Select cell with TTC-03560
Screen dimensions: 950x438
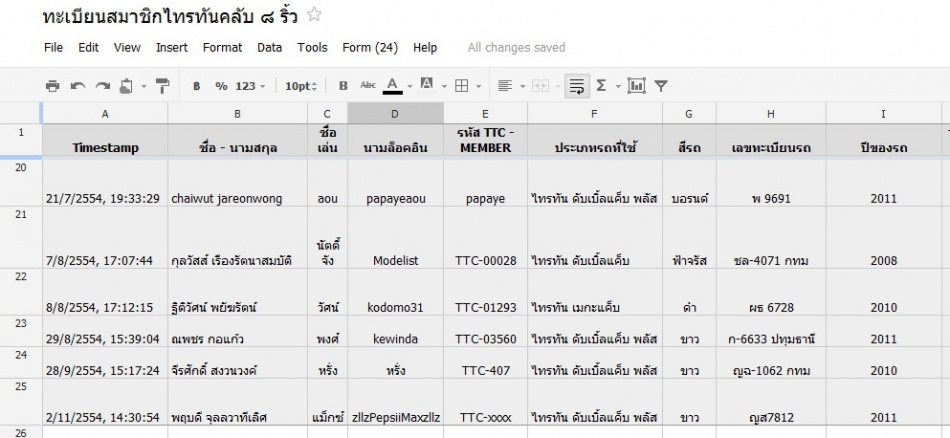click(485, 331)
